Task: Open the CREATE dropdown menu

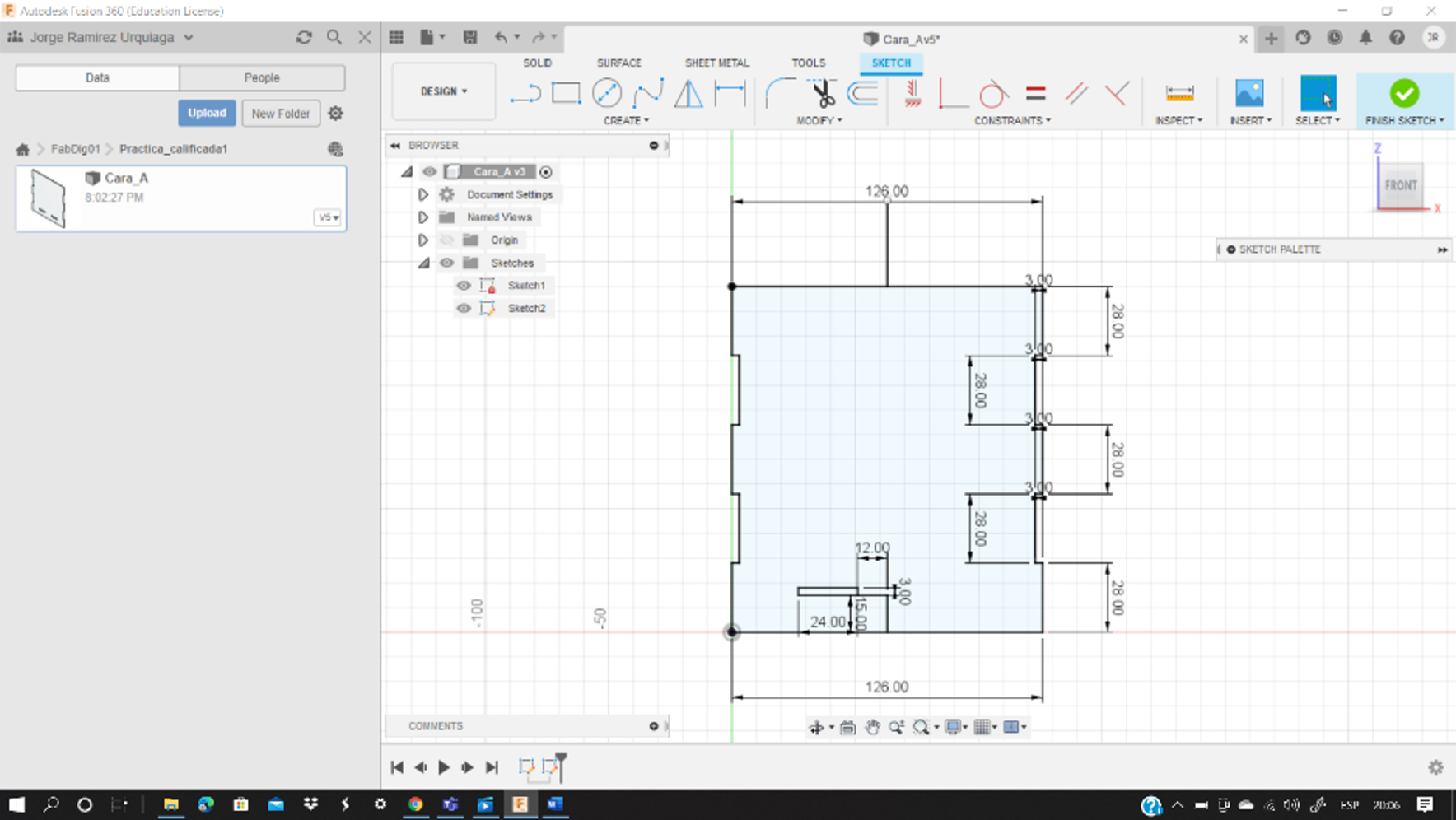Action: point(626,120)
